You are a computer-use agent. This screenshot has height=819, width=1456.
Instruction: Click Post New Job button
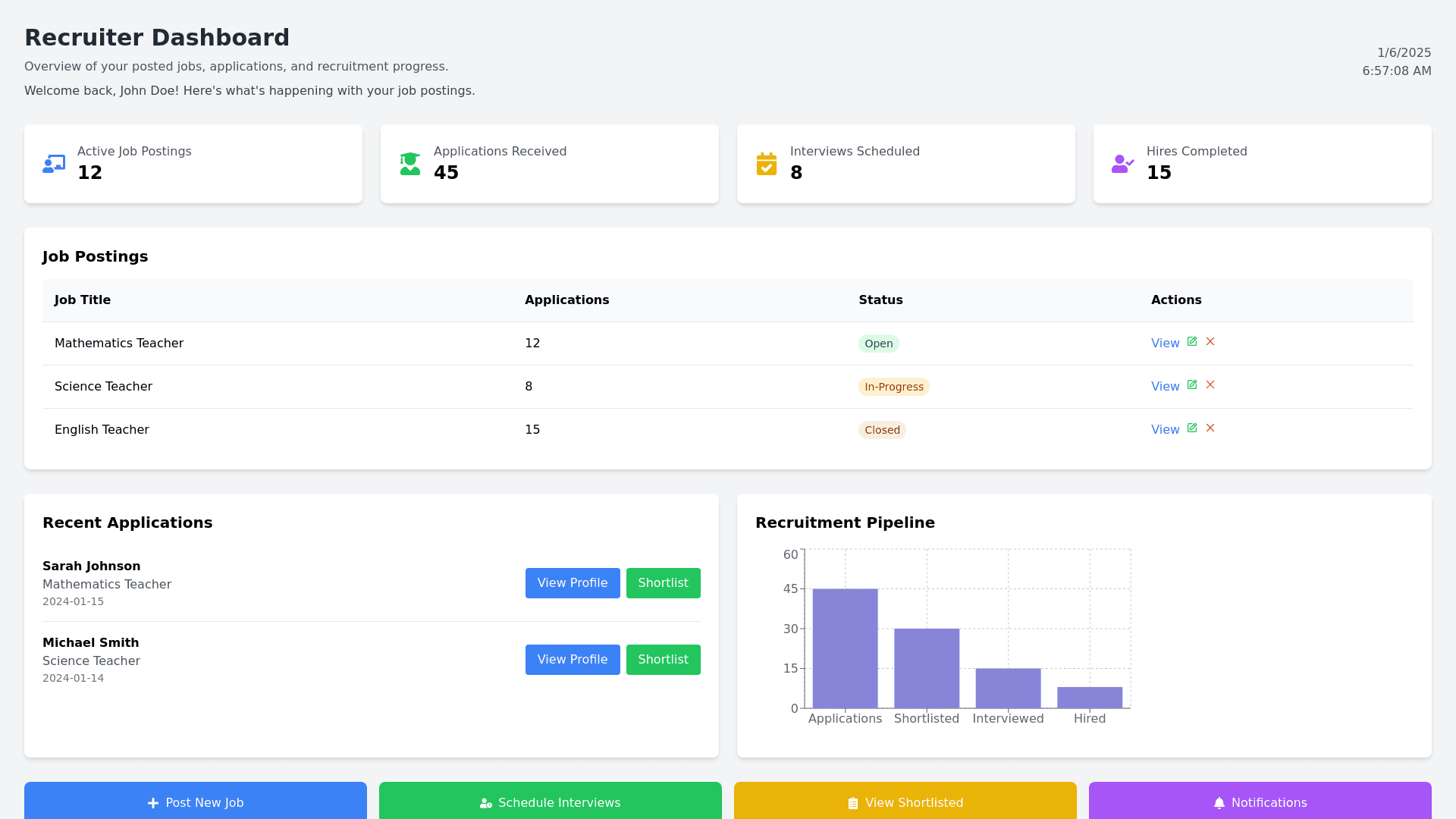tap(196, 802)
